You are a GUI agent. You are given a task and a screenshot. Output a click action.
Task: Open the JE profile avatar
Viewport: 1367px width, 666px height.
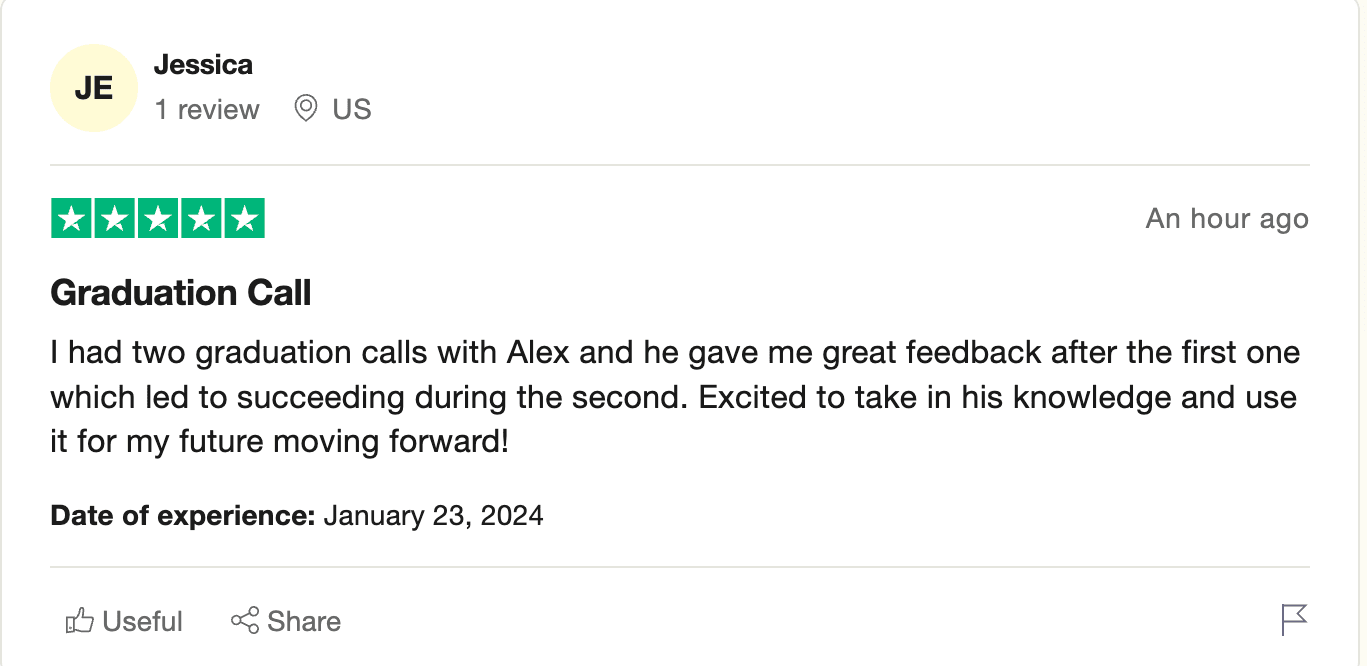point(93,88)
